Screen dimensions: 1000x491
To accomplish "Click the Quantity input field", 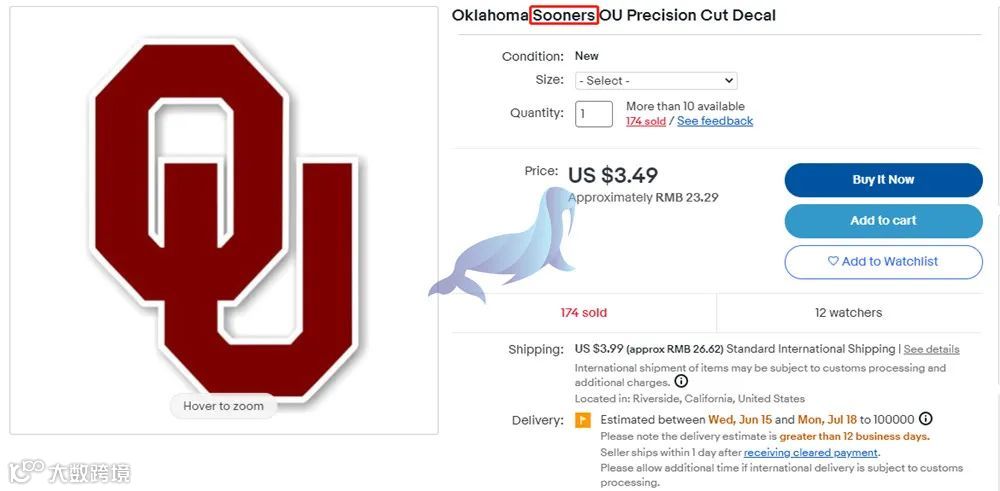I will (x=593, y=114).
